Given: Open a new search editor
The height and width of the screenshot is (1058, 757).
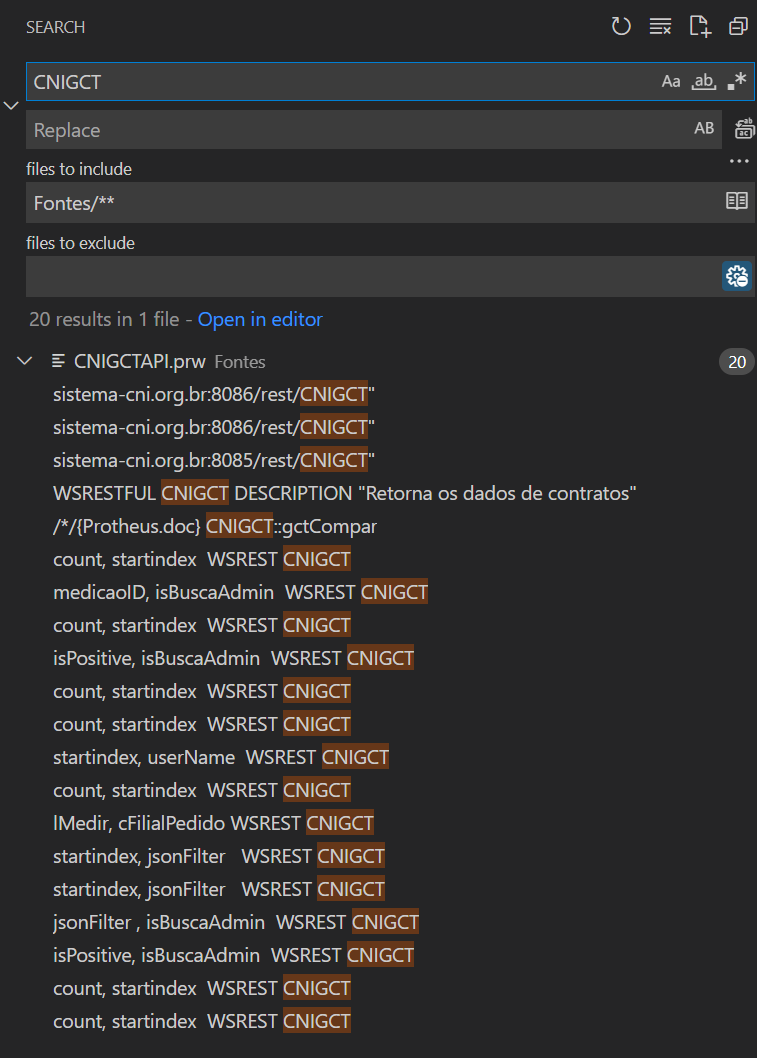Looking at the screenshot, I should [699, 27].
